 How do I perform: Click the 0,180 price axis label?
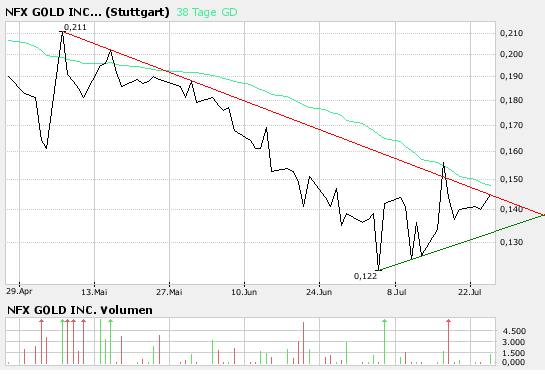click(511, 100)
